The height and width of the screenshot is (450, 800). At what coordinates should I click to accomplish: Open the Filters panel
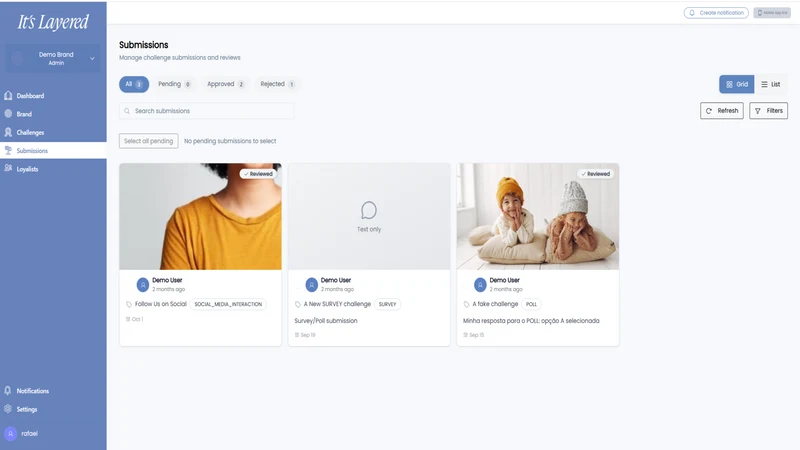[x=768, y=111]
